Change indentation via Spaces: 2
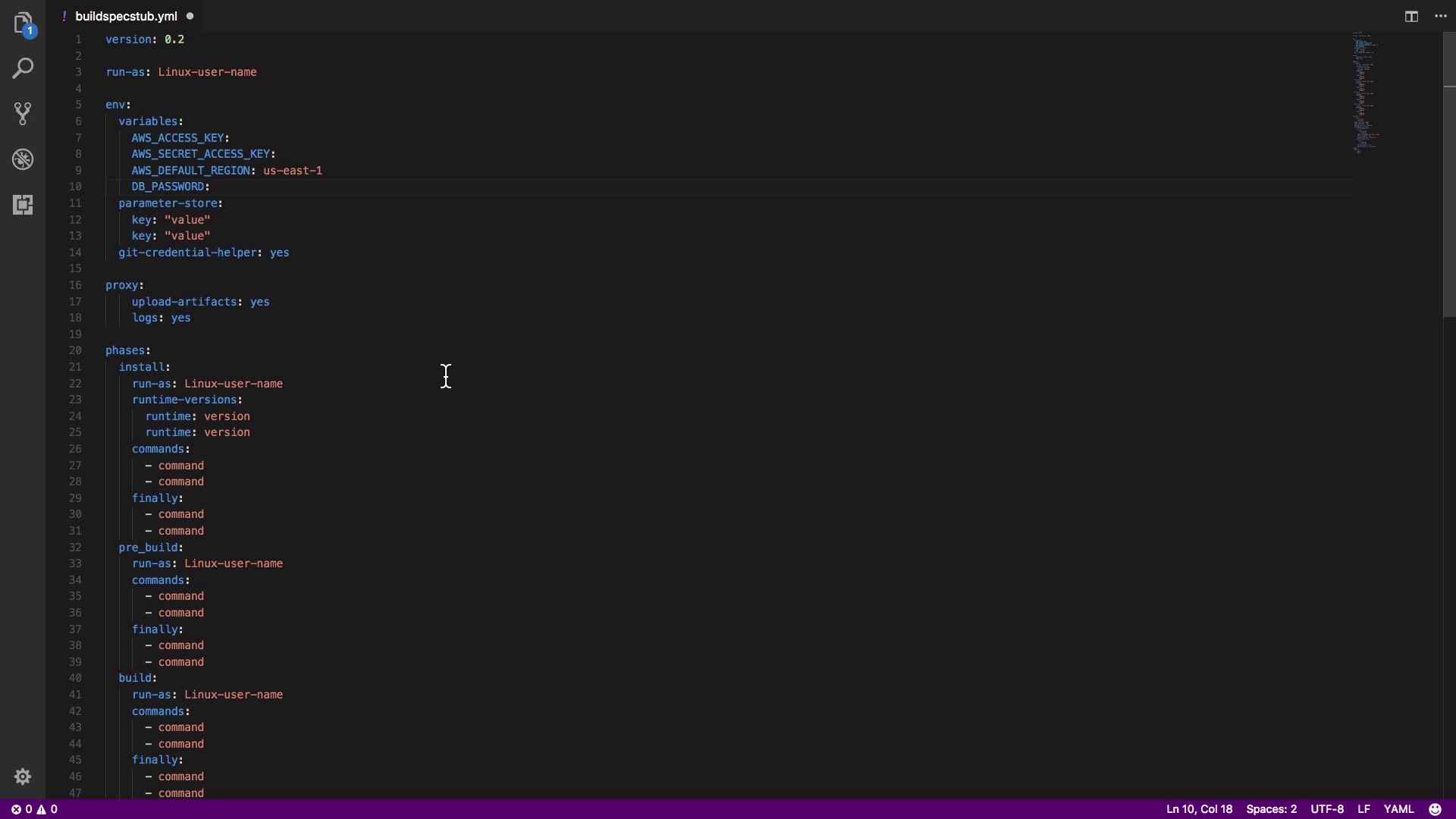This screenshot has width=1456, height=819. 1271,809
